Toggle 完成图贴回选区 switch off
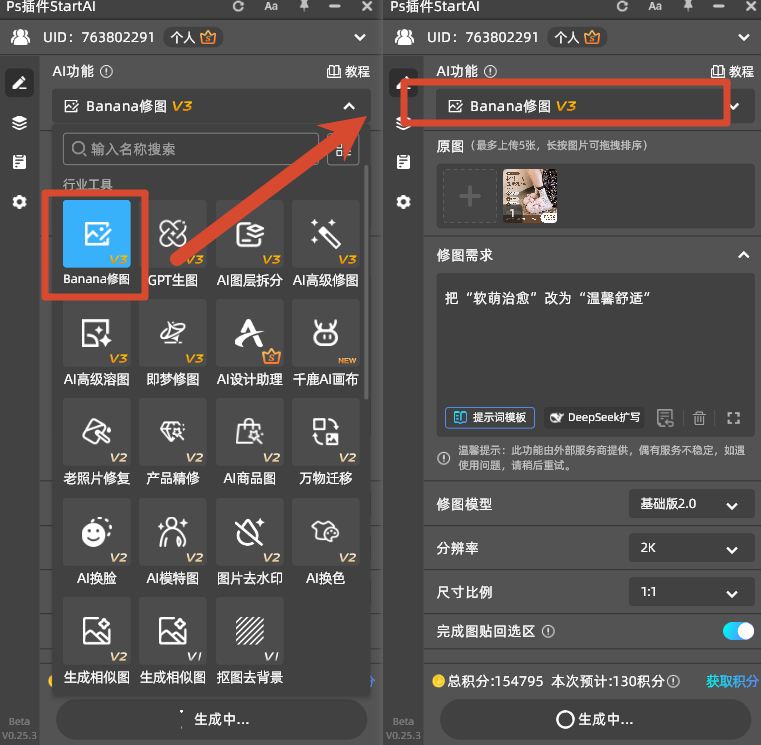This screenshot has width=761, height=745. click(x=738, y=631)
